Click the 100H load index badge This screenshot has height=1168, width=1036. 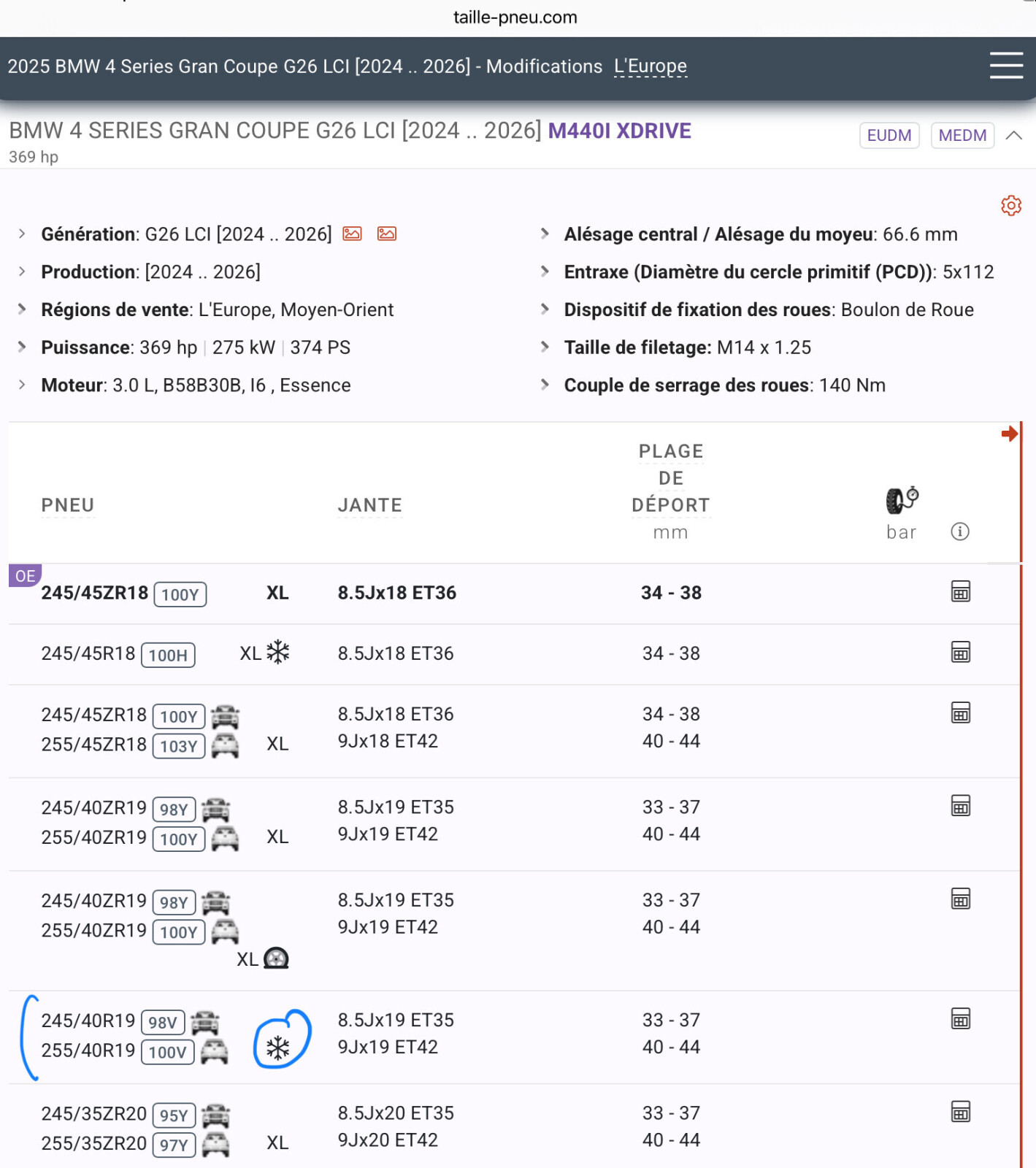tap(168, 655)
